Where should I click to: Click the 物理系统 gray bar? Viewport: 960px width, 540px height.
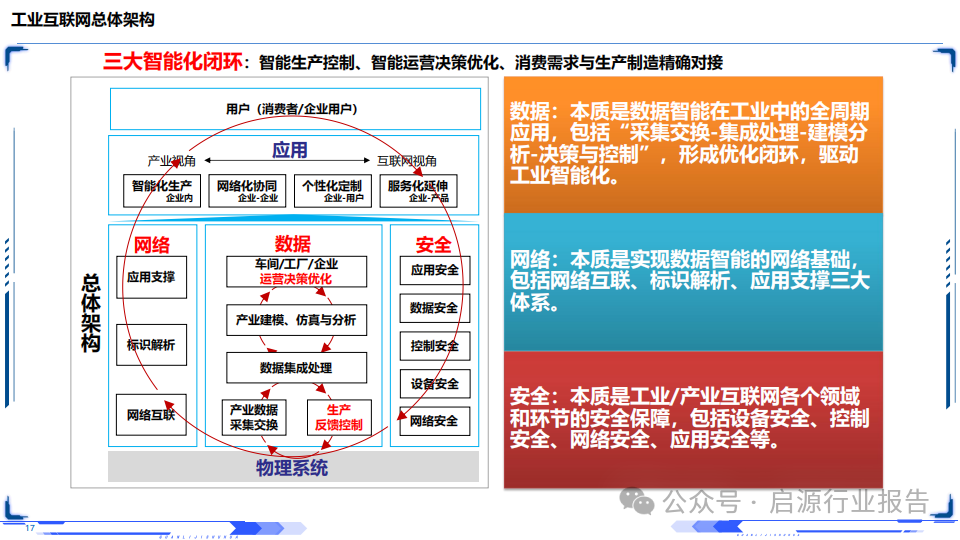[x=293, y=467]
